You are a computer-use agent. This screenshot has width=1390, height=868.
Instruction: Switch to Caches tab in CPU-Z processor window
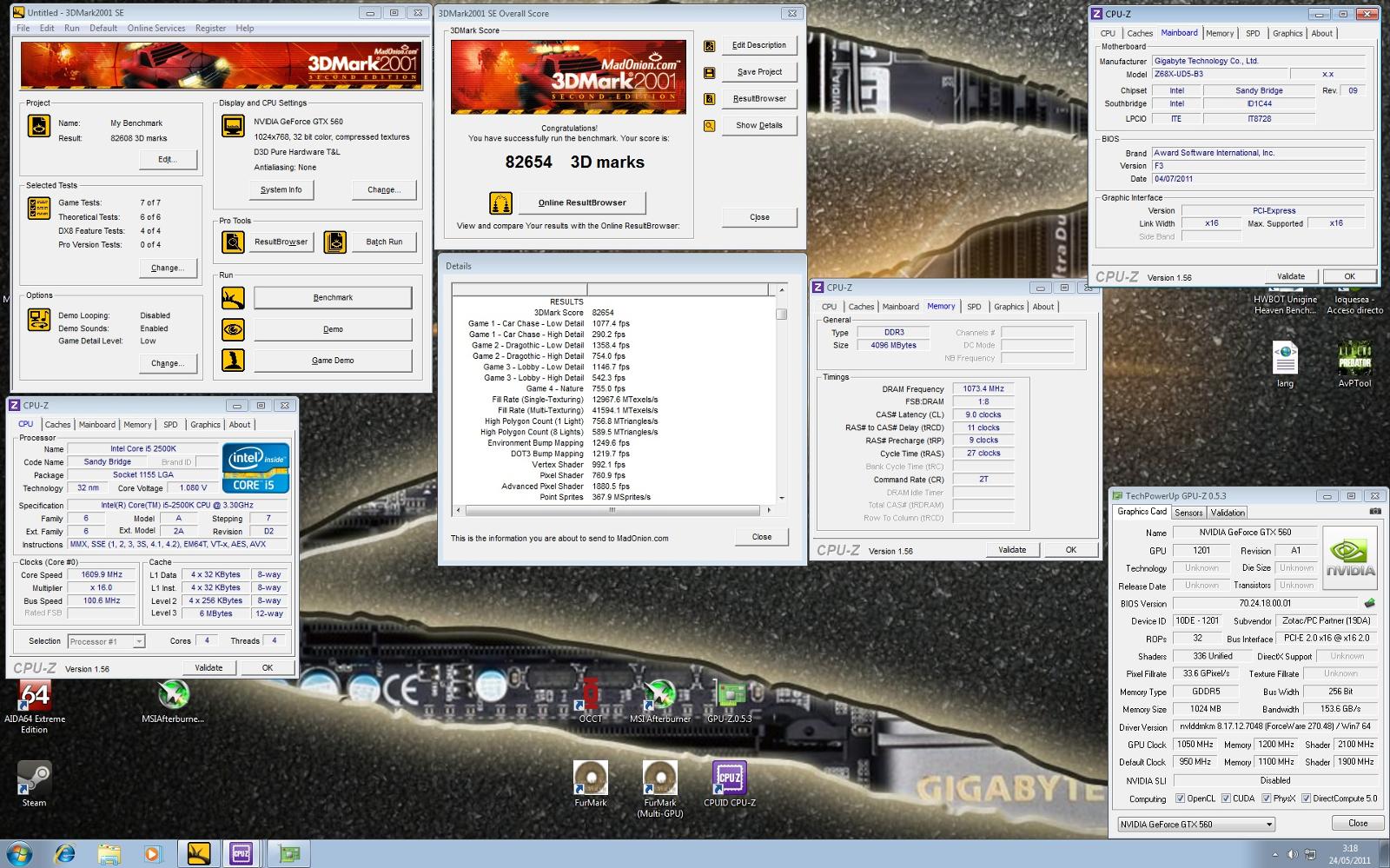(58, 425)
